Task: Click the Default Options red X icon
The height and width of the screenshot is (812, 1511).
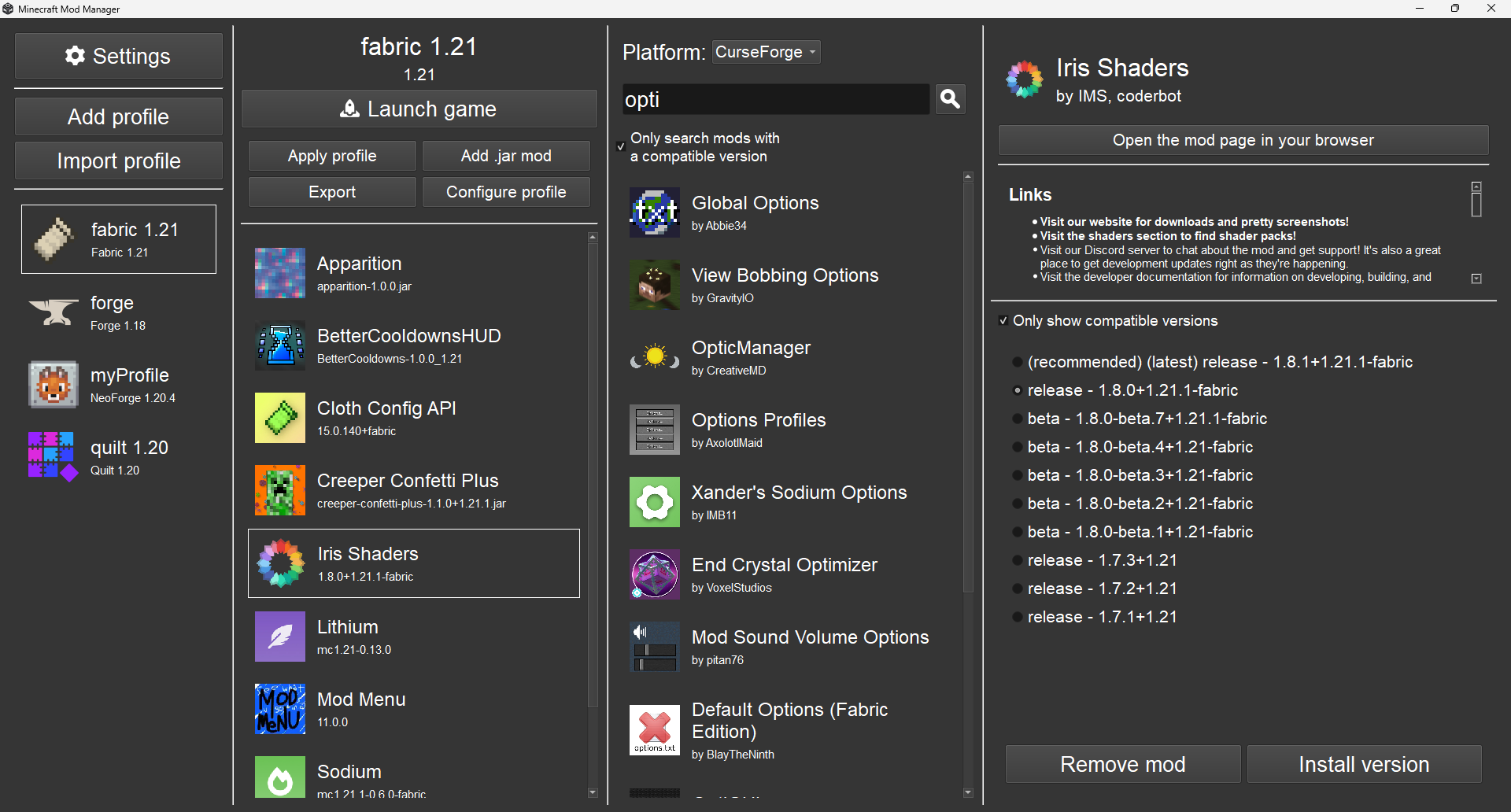Action: point(654,730)
